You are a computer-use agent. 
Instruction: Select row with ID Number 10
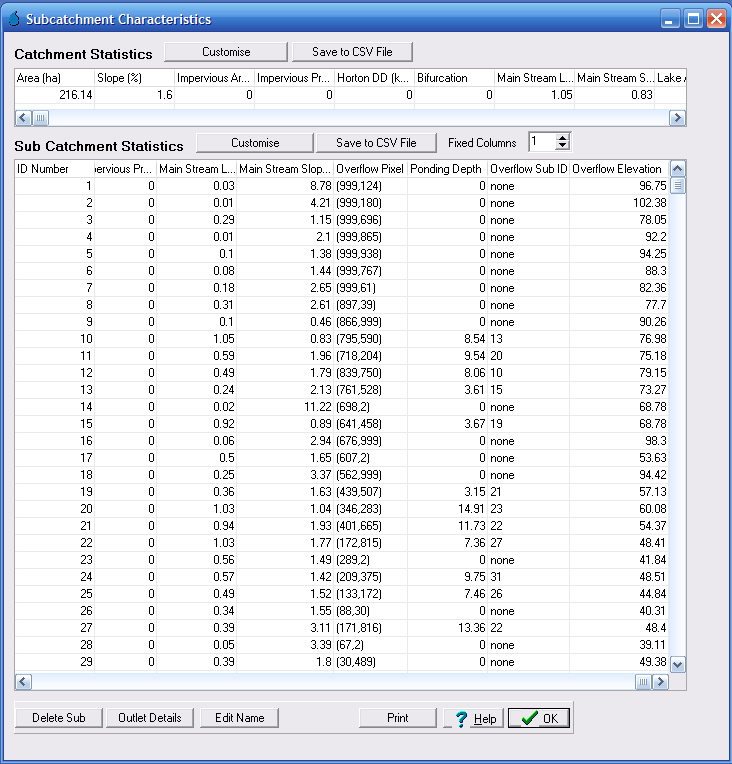pos(55,339)
